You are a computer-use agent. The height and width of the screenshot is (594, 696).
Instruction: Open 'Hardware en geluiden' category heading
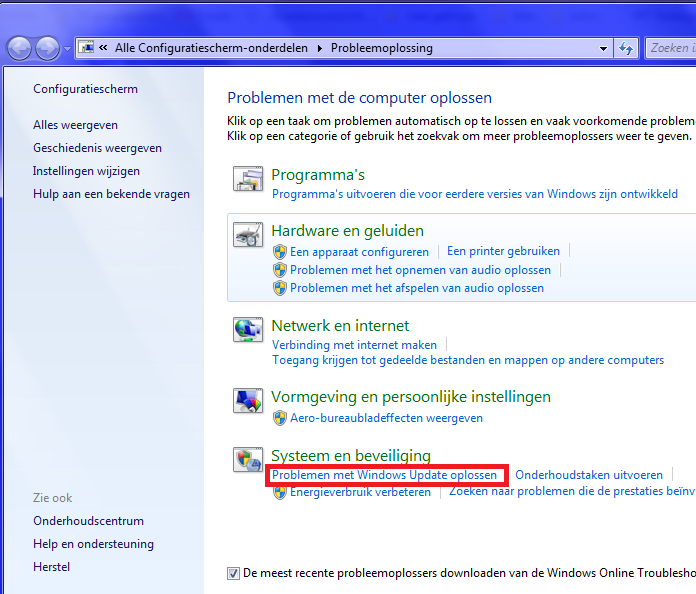click(347, 231)
